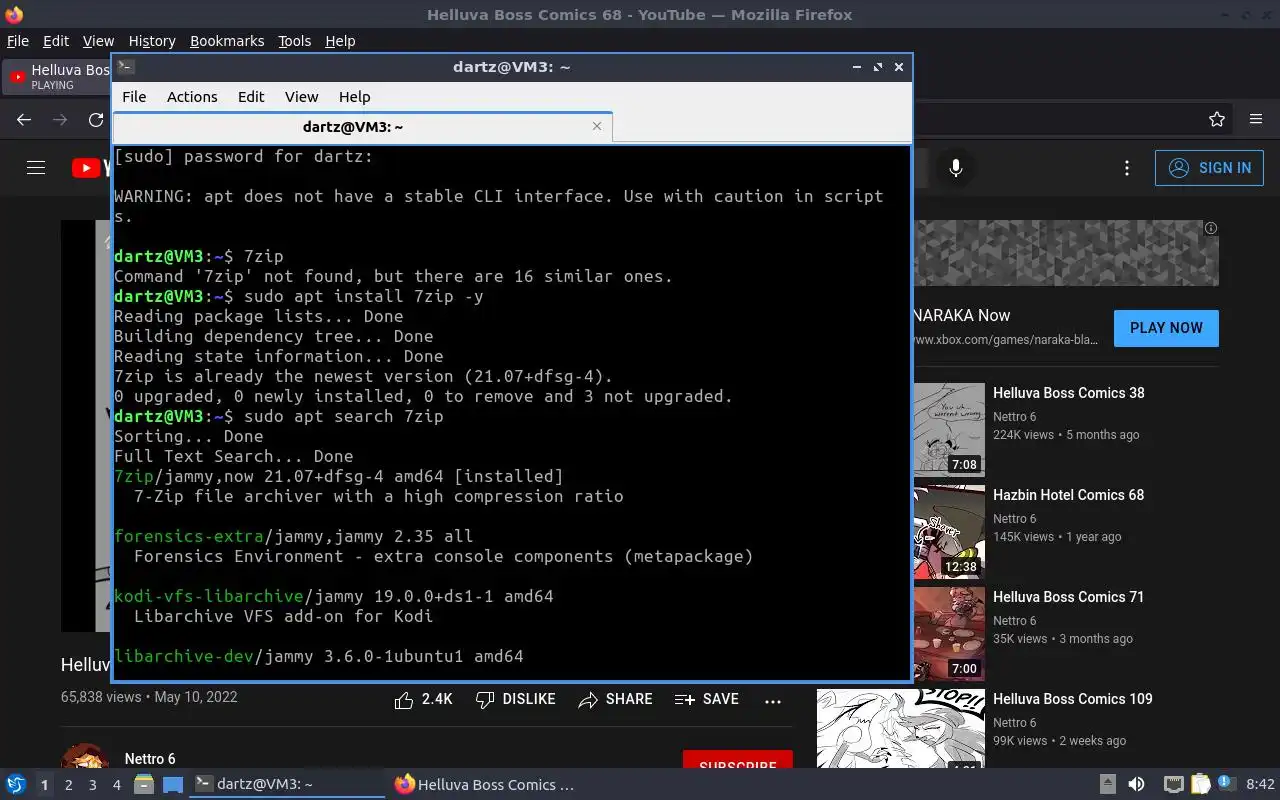Image resolution: width=1280 pixels, height=800 pixels.
Task: Share the YouTube video
Action: tap(615, 700)
